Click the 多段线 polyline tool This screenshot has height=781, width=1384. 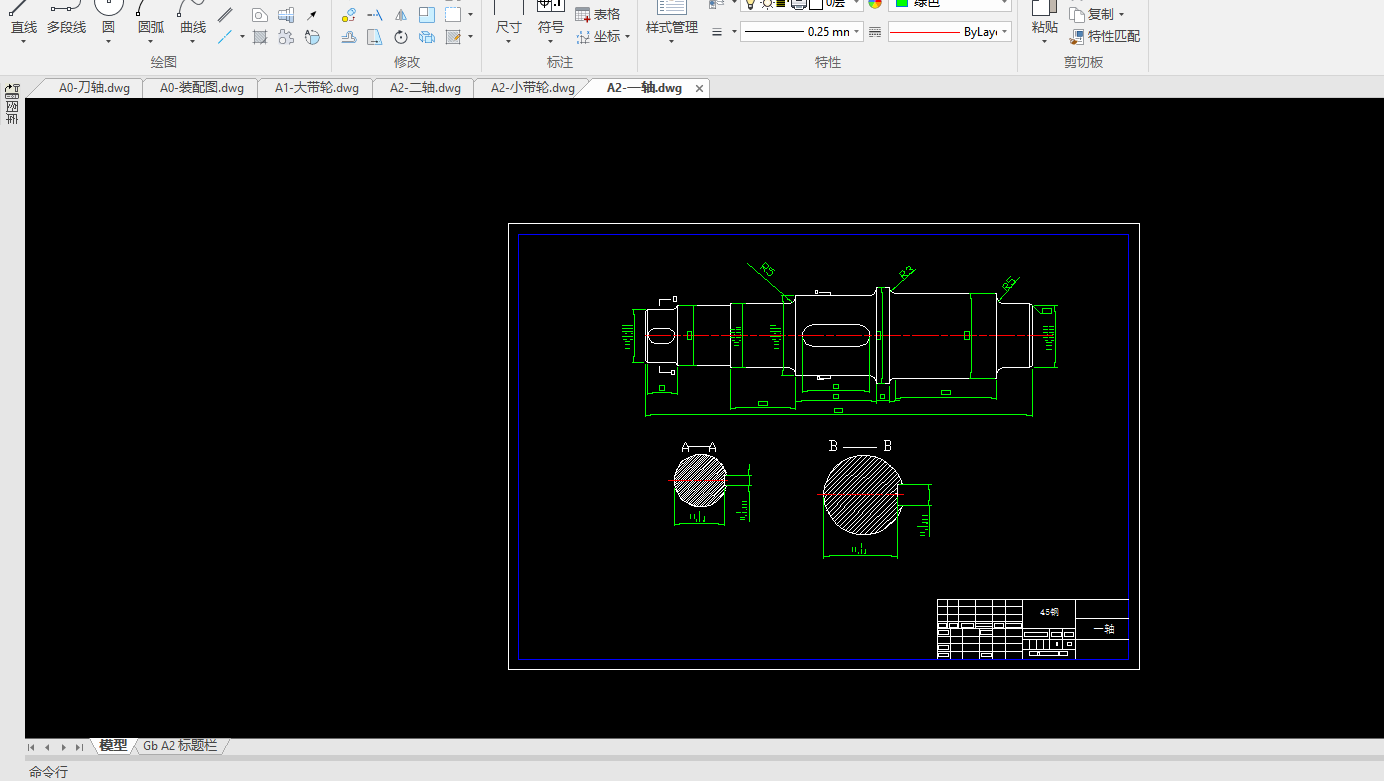click(x=66, y=20)
